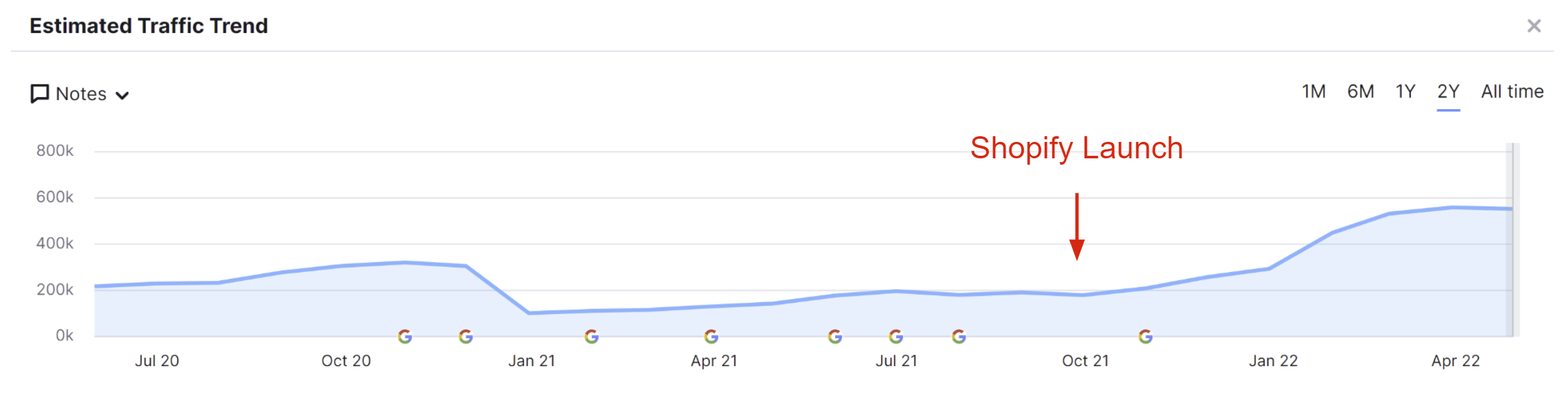1568x406 pixels.
Task: Click the Google update marker after Oct 21
Action: click(x=1145, y=336)
